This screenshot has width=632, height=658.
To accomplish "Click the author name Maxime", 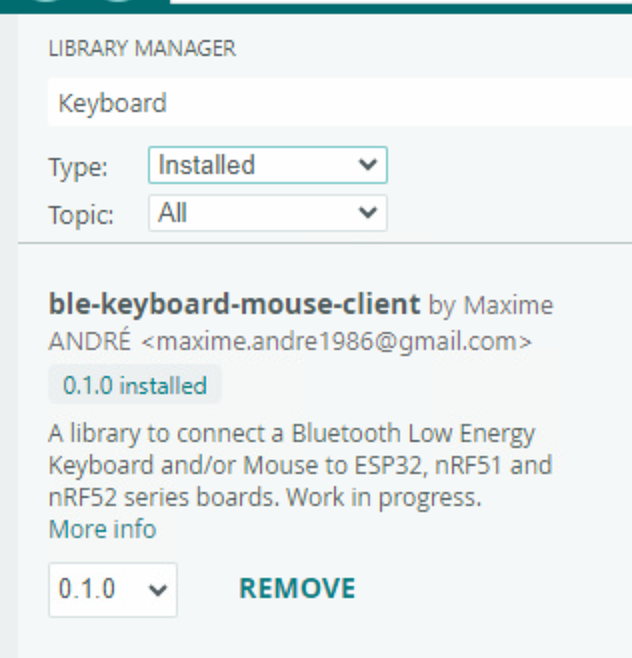I will [509, 305].
